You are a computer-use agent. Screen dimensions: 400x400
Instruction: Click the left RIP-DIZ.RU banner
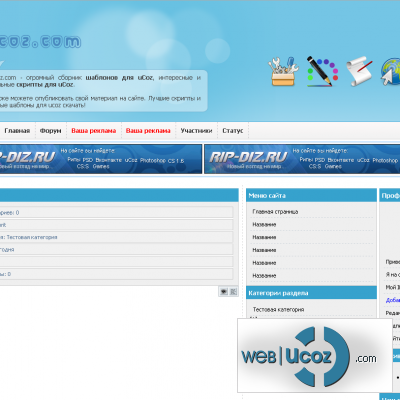(x=101, y=159)
